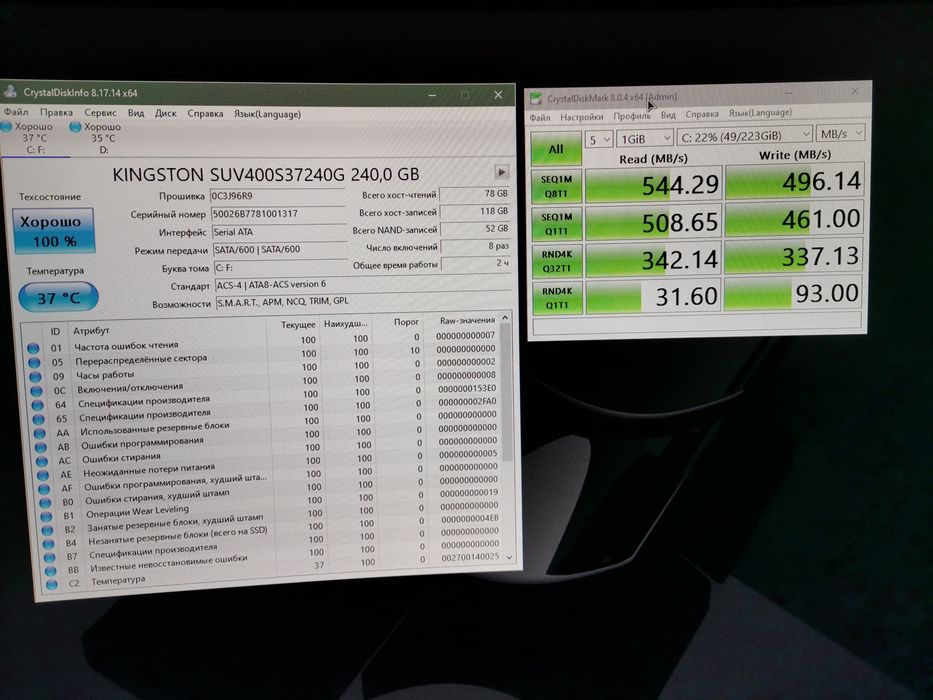Select the C: F: disk status icon
This screenshot has height=700, width=933.
(x=7, y=126)
